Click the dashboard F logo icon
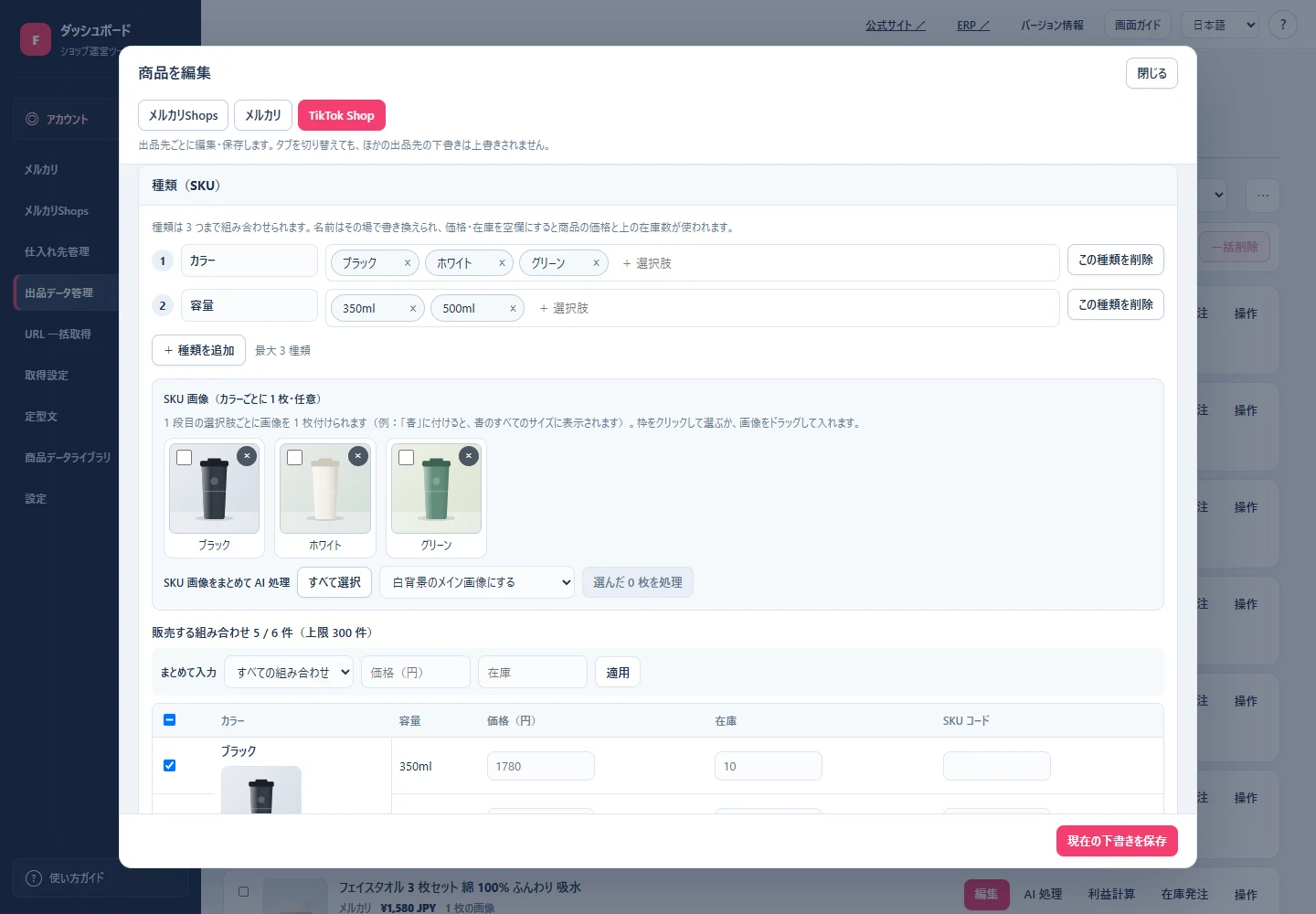1316x914 pixels. 36,40
